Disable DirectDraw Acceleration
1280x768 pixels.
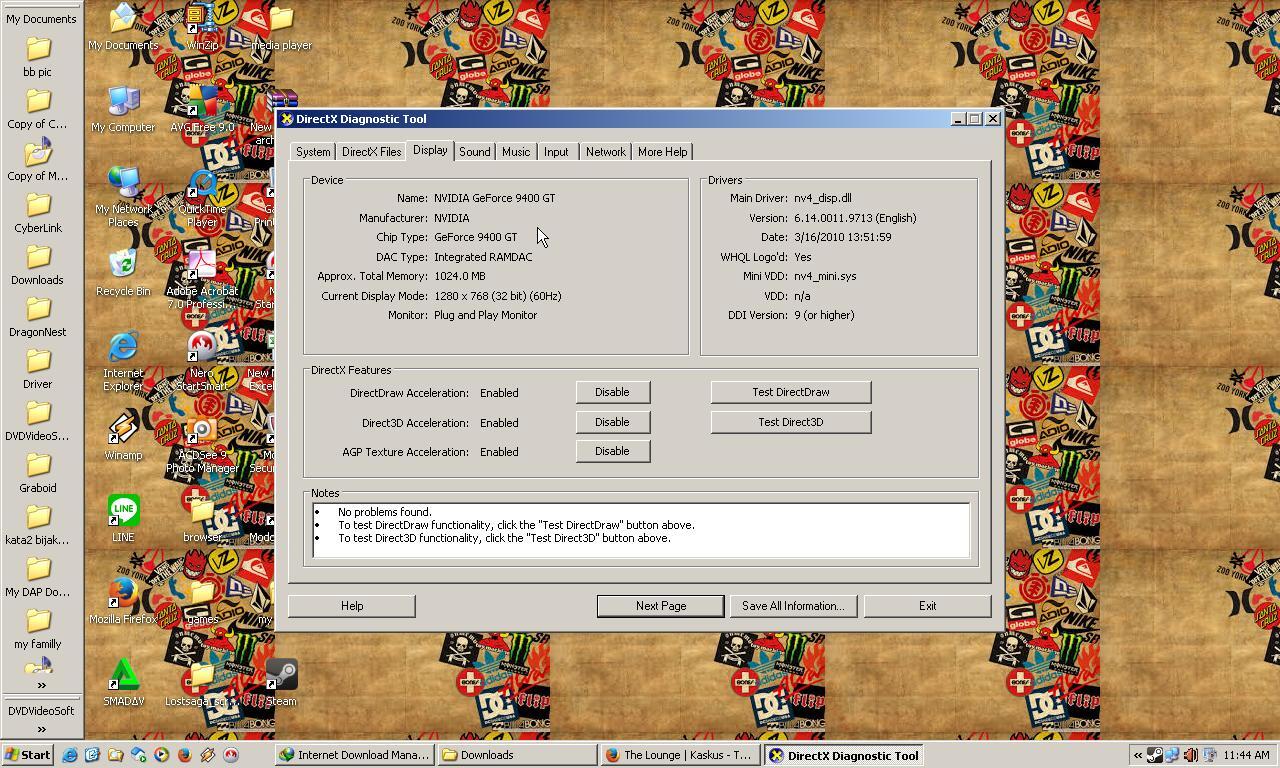pos(612,392)
